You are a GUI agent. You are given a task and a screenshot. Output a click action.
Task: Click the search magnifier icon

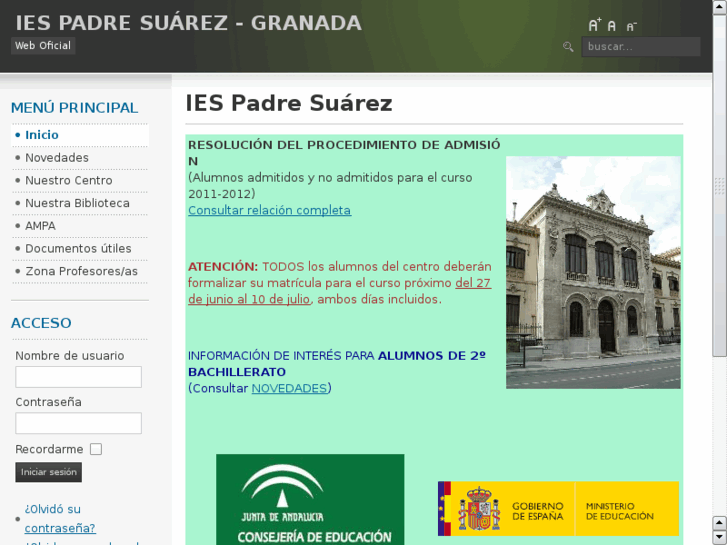pyautogui.click(x=568, y=46)
